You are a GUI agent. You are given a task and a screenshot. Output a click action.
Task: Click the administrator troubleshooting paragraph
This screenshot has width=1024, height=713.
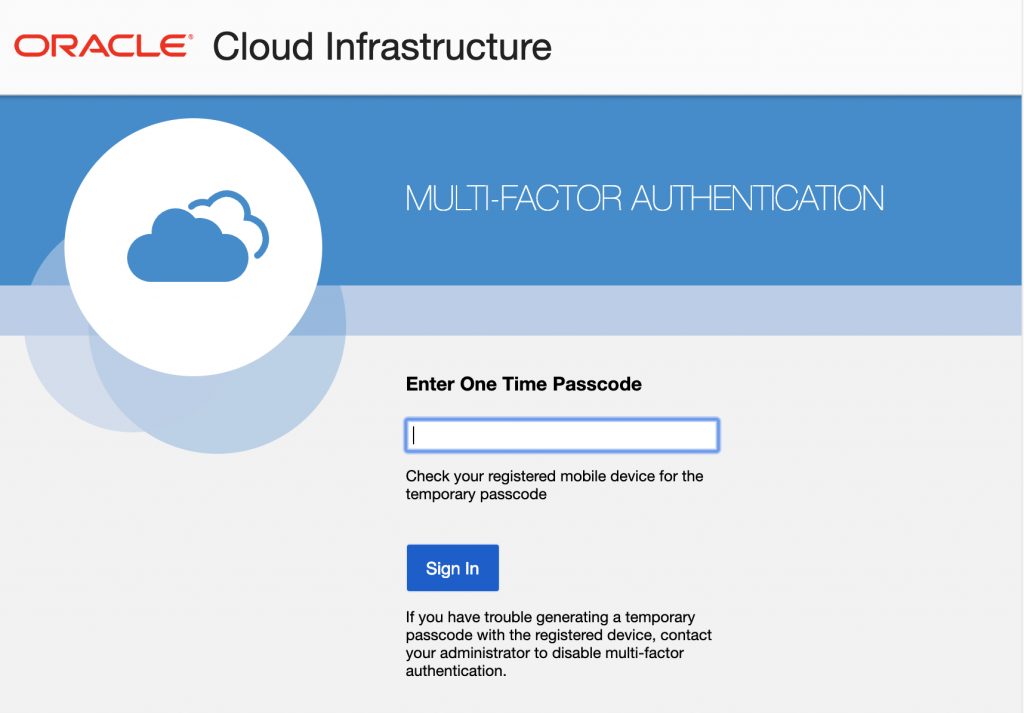[558, 644]
